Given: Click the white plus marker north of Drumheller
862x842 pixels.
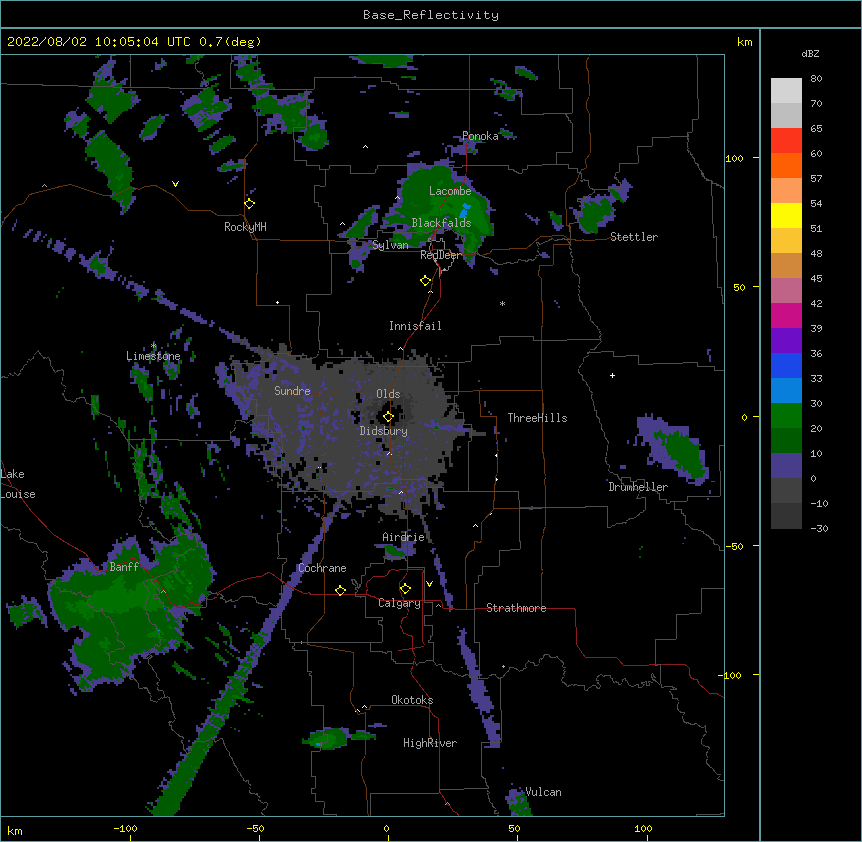Looking at the screenshot, I should click(x=612, y=375).
